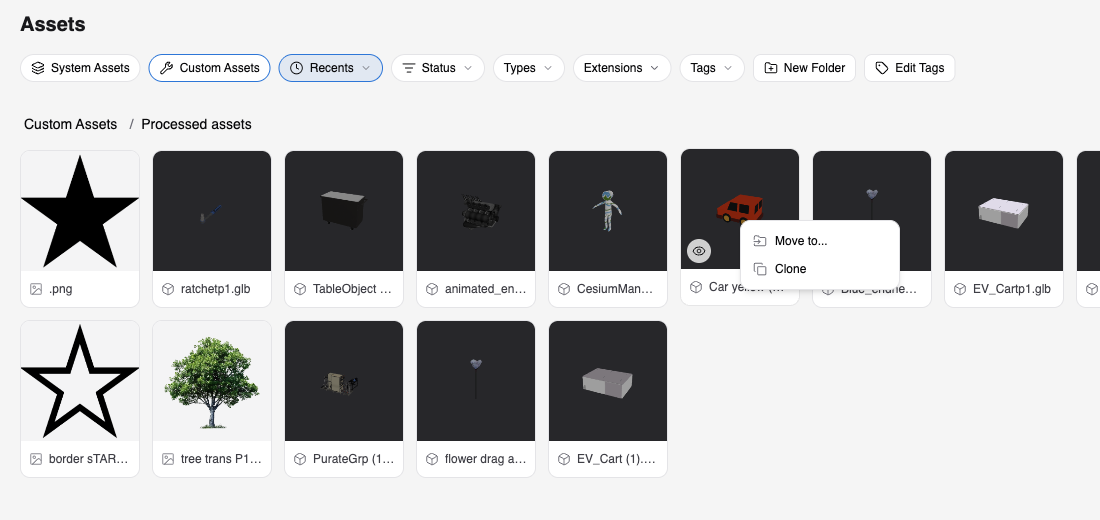This screenshot has height=520, width=1100.
Task: Select the PurateGrp model thumbnail
Action: pyautogui.click(x=344, y=381)
